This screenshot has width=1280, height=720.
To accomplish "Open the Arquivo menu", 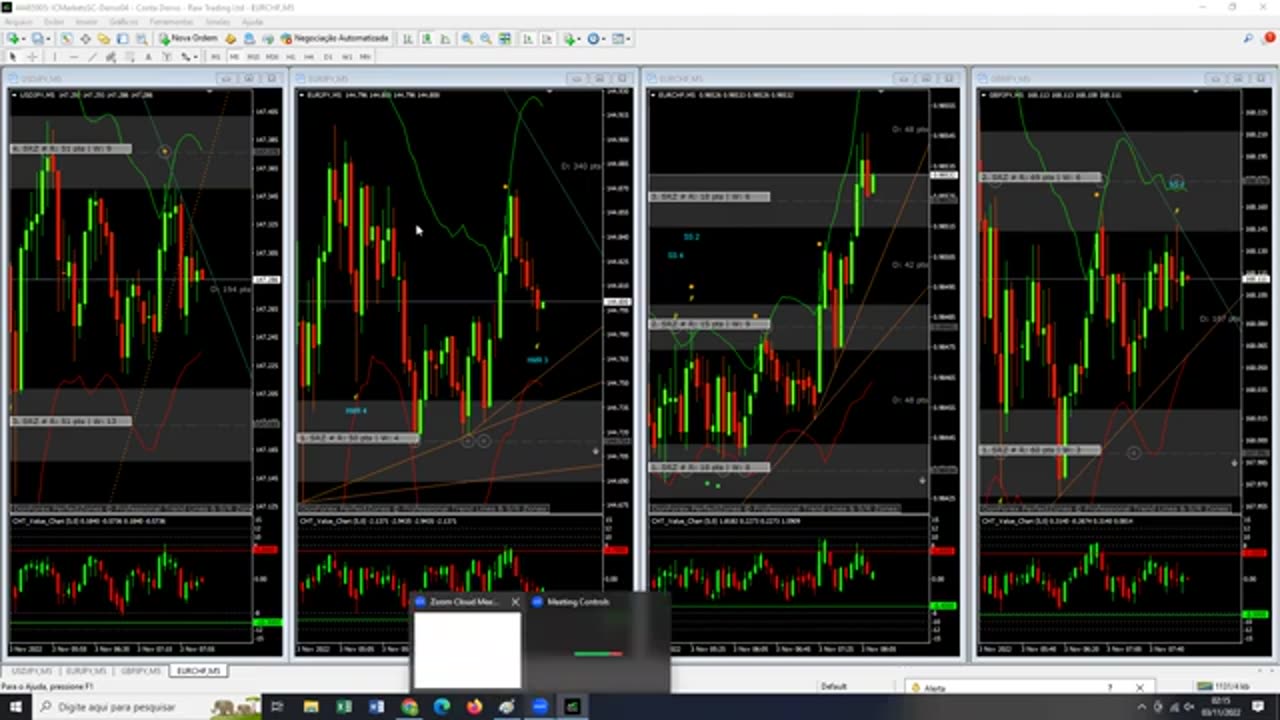I will [19, 21].
